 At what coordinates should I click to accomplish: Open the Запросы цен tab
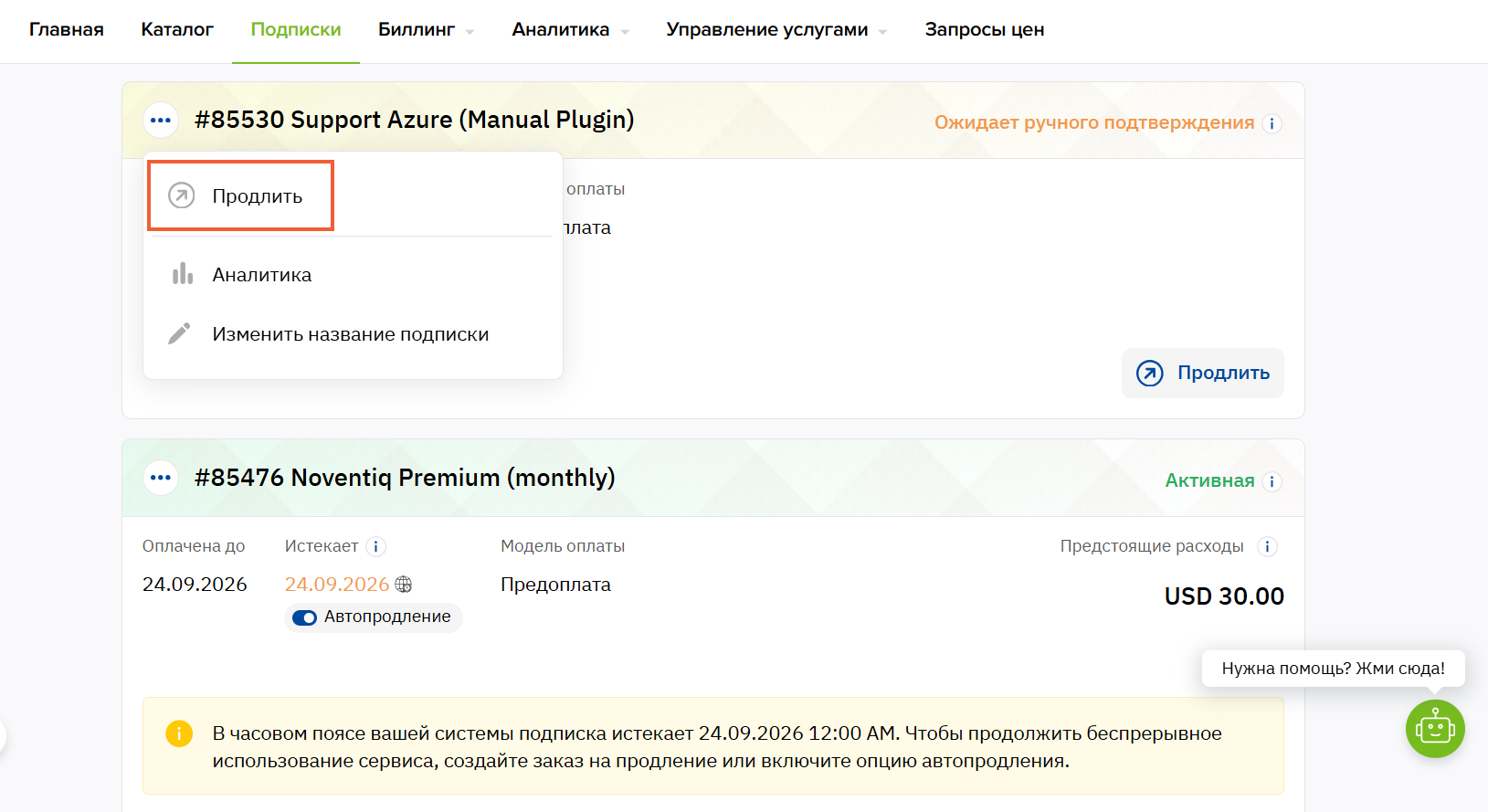coord(985,30)
